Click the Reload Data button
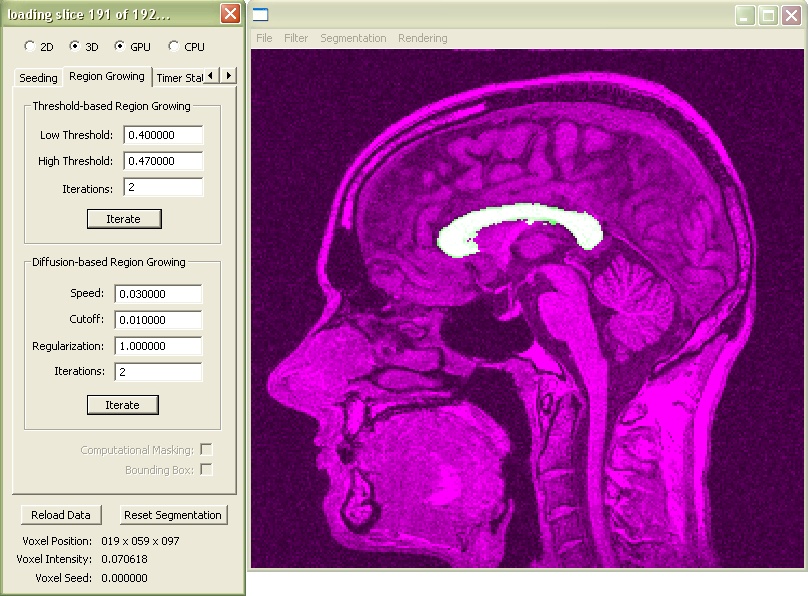808x596 pixels. [61, 515]
